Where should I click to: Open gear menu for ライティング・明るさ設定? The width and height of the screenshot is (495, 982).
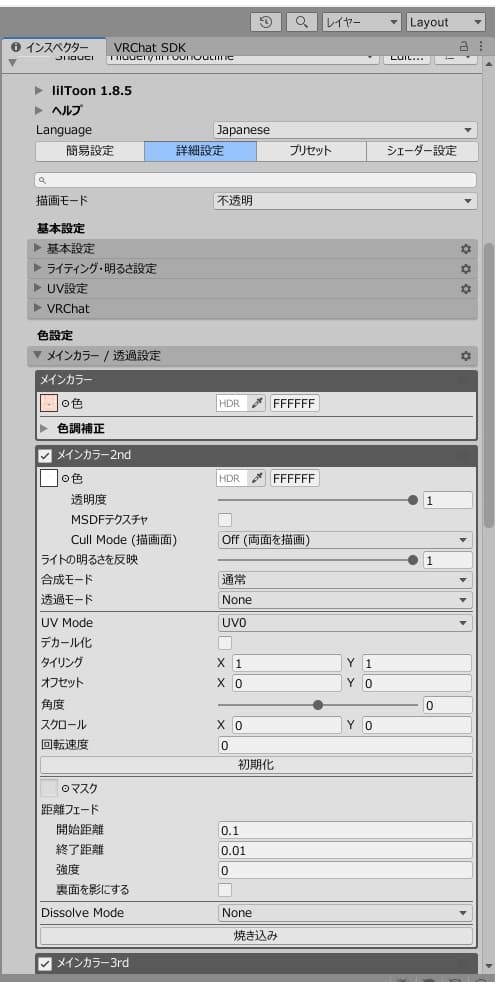466,269
